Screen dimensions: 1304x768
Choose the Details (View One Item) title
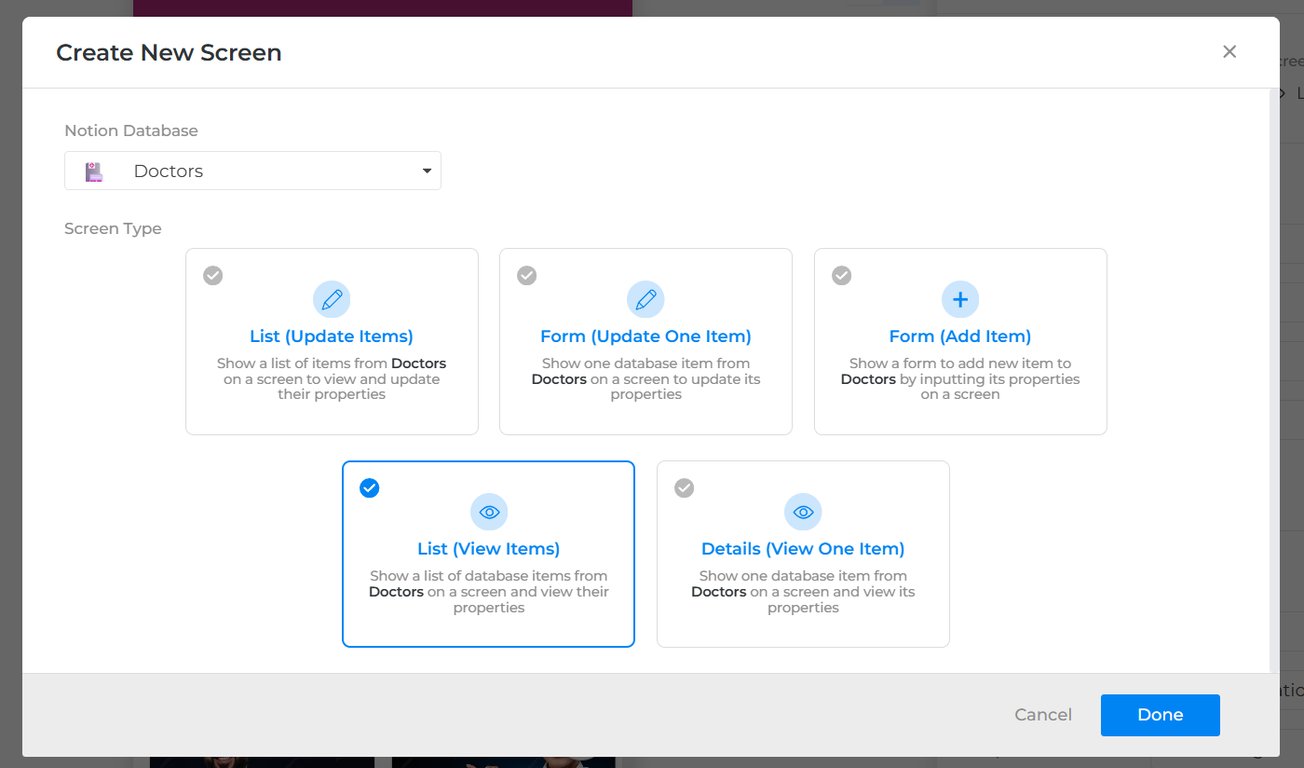(803, 549)
